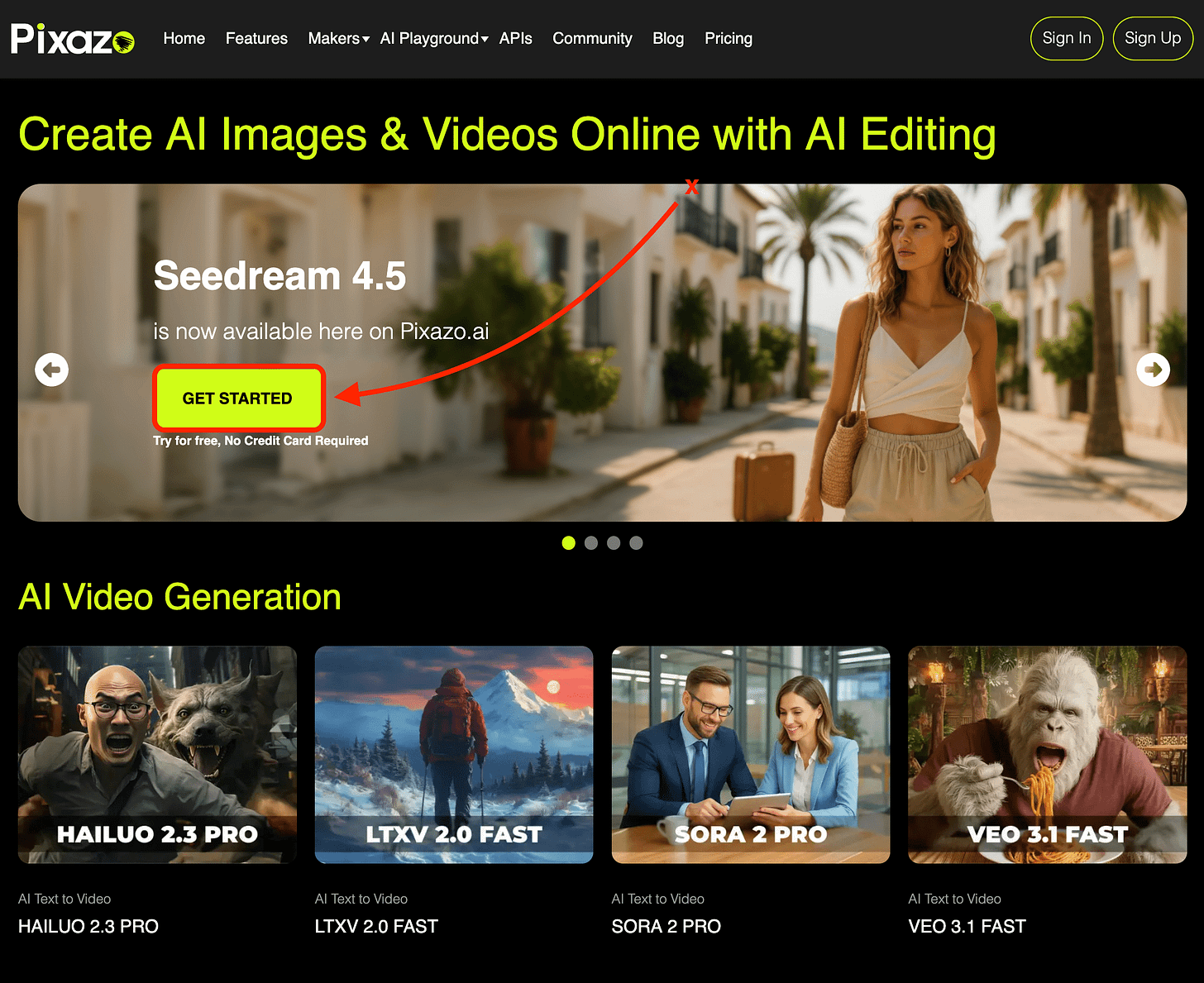The height and width of the screenshot is (983, 1204).
Task: Expand the AI Playground dropdown menu
Action: point(434,39)
